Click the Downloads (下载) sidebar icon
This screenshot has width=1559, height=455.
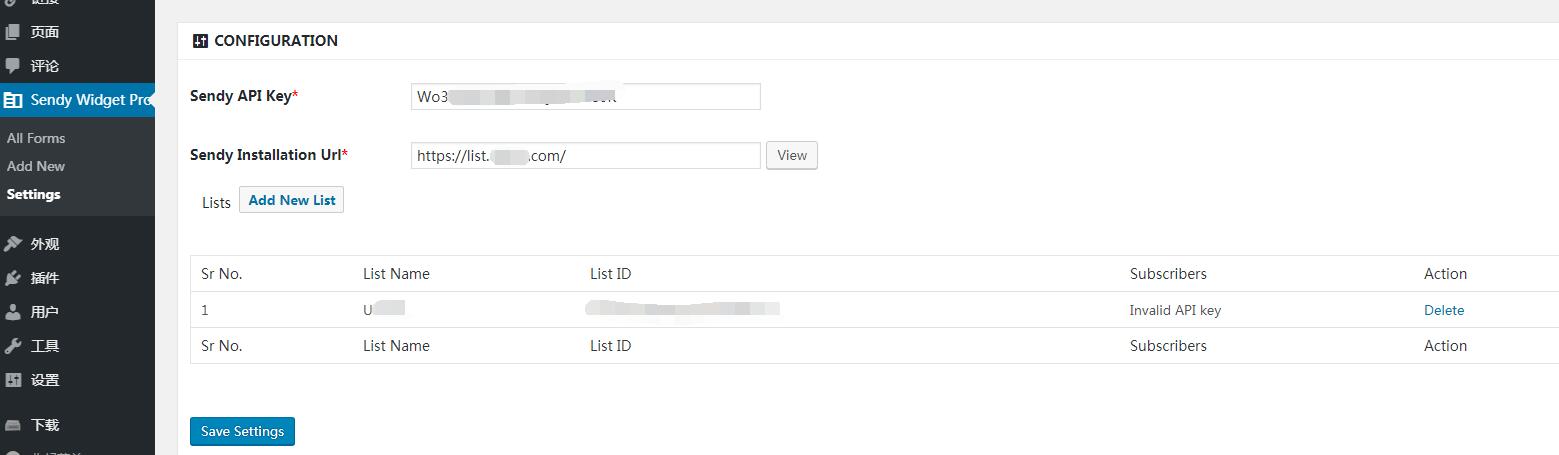tap(13, 425)
